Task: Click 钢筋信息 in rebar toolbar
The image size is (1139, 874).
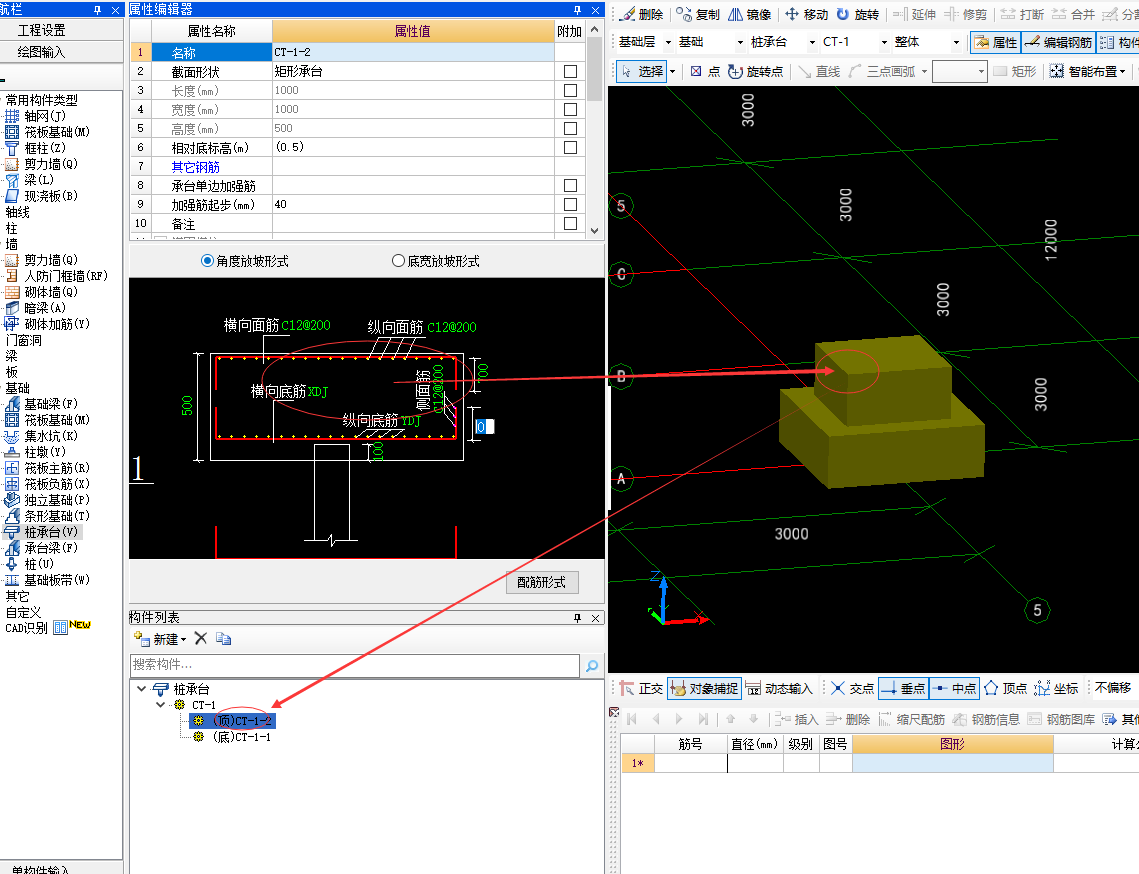Action: [986, 719]
